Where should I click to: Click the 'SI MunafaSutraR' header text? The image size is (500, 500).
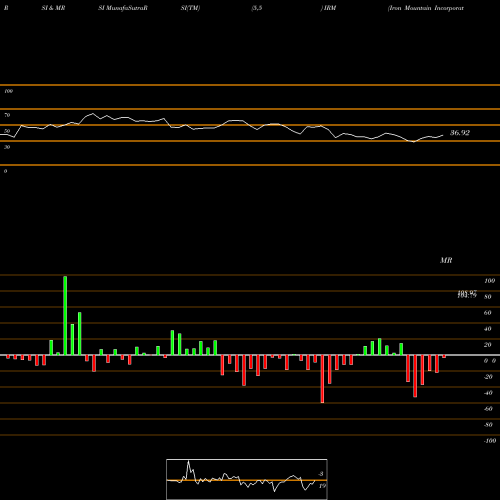coord(123,8)
